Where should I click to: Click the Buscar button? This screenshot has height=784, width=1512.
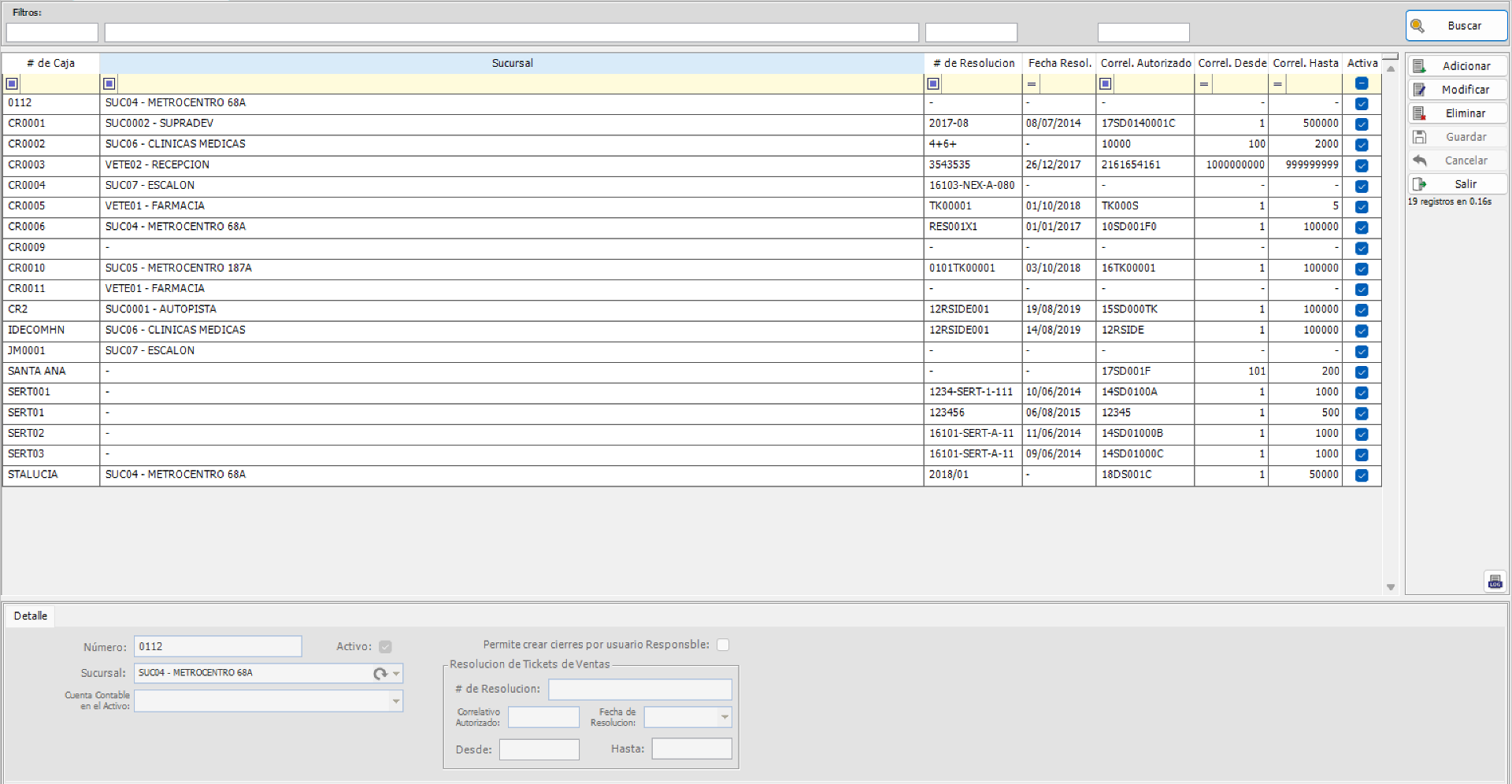1456,25
